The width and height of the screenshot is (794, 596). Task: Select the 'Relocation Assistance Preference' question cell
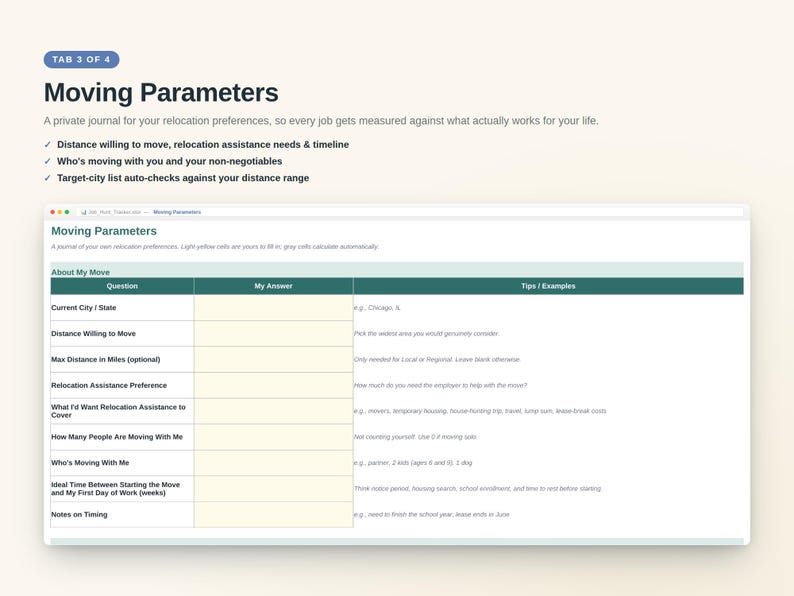pyautogui.click(x=122, y=385)
